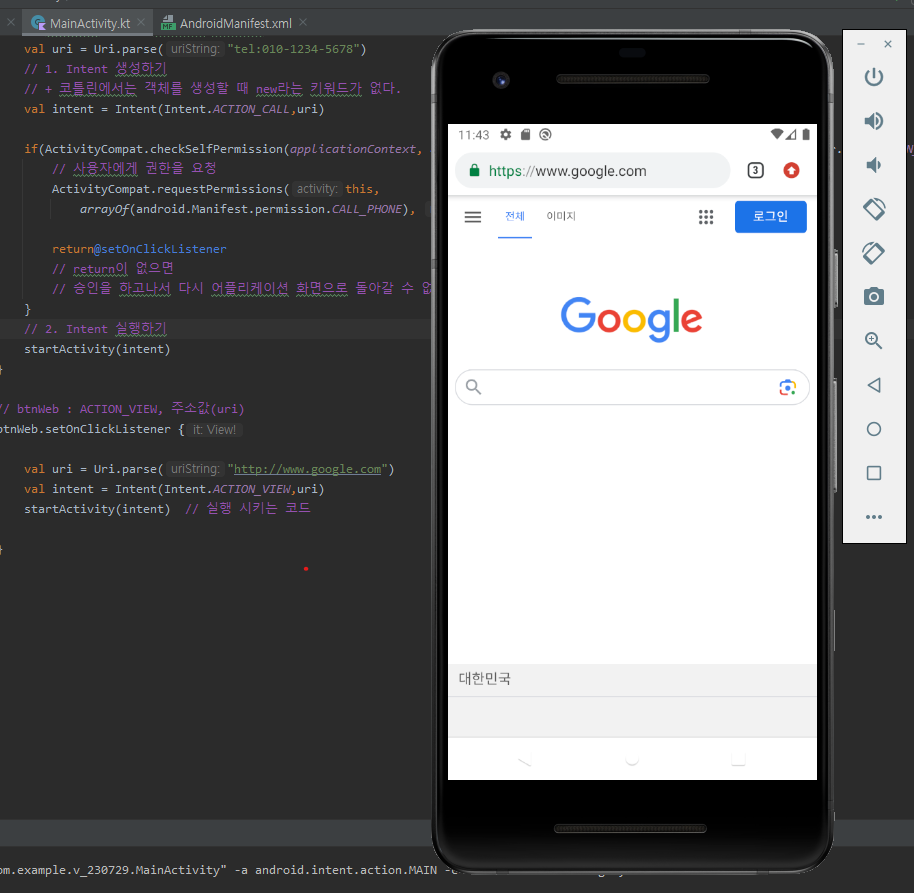914x893 pixels.
Task: Click the emulator power button icon
Action: click(x=873, y=77)
